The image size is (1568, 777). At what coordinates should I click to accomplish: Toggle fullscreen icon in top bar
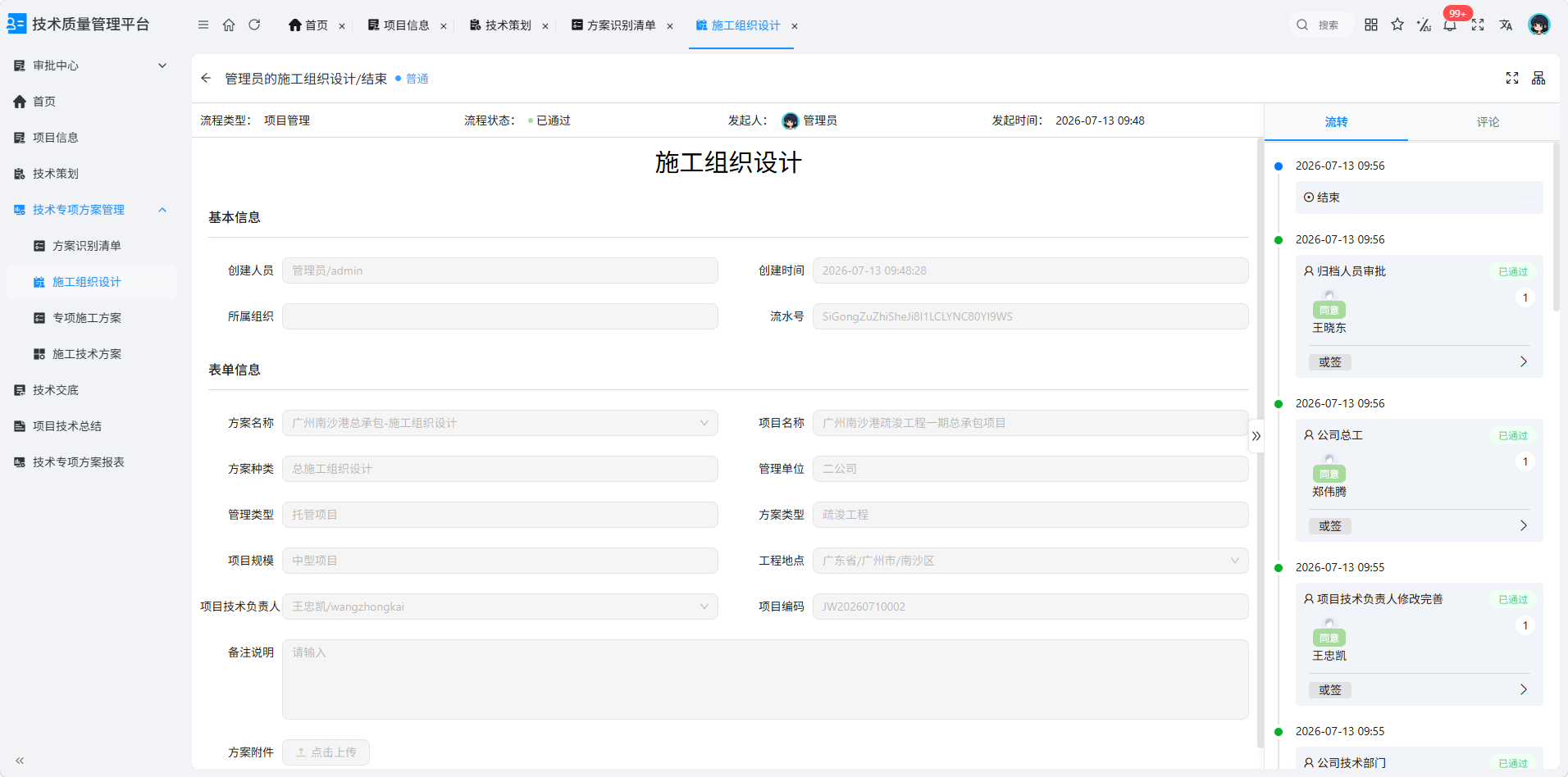click(x=1478, y=25)
